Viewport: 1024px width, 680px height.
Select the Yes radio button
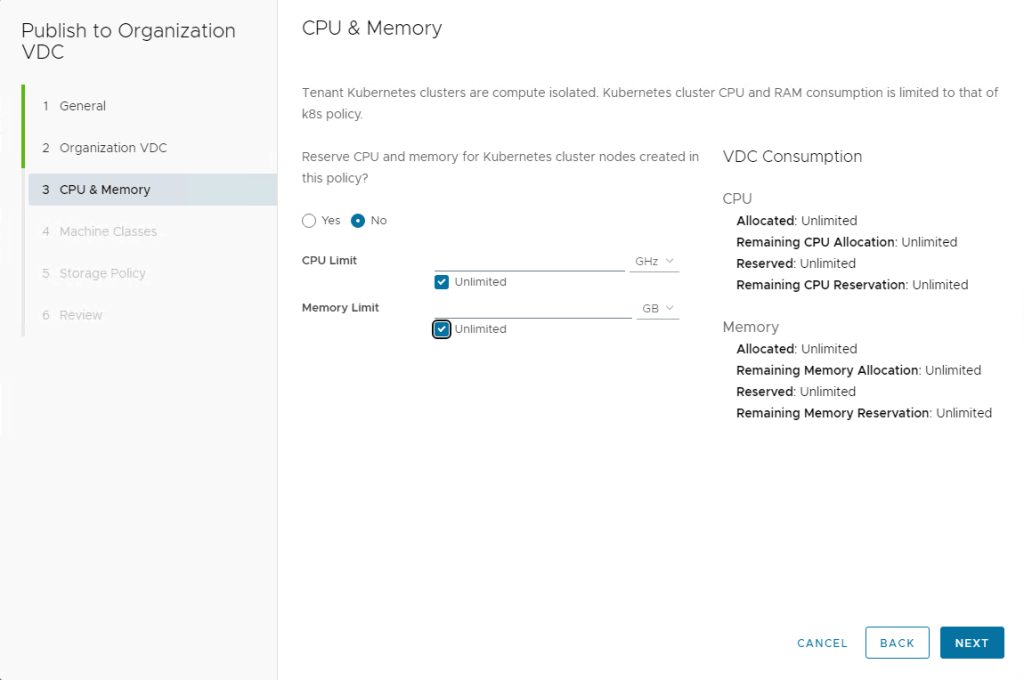tap(309, 221)
